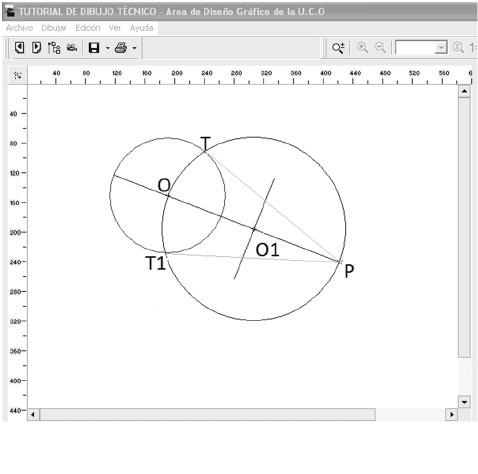Expand the save options dropdown arrow
The image size is (478, 474).
click(108, 48)
